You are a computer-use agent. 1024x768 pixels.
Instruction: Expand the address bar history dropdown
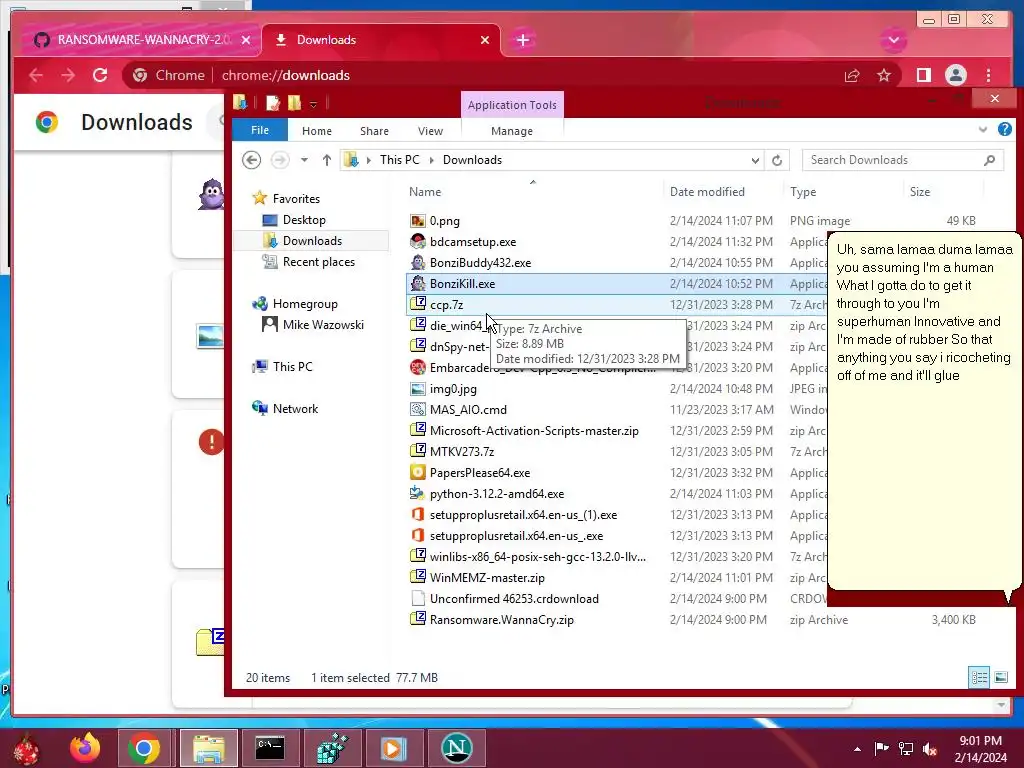755,160
